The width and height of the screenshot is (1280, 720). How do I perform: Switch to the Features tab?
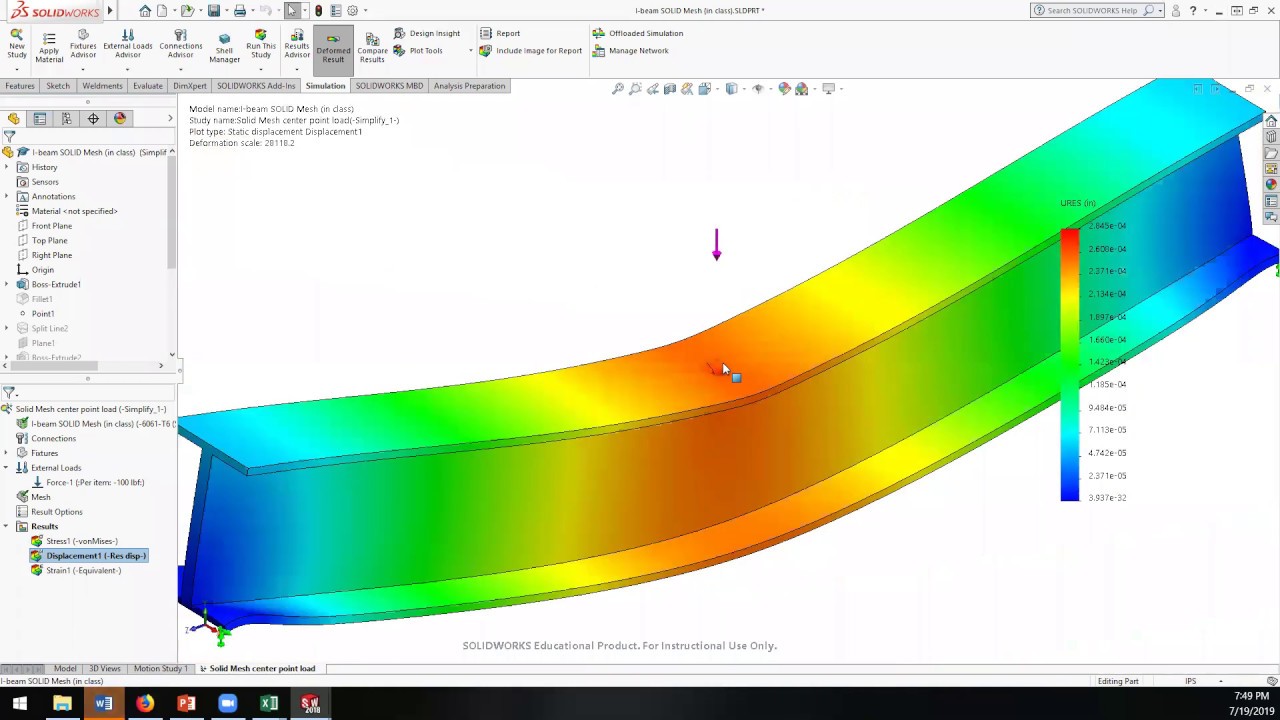point(19,86)
